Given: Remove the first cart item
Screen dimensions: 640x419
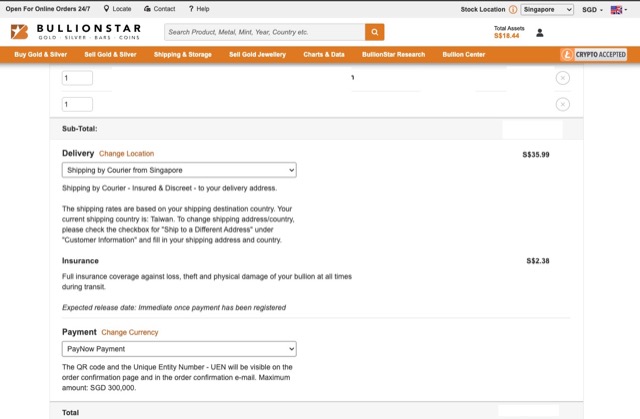Looking at the screenshot, I should pos(562,78).
